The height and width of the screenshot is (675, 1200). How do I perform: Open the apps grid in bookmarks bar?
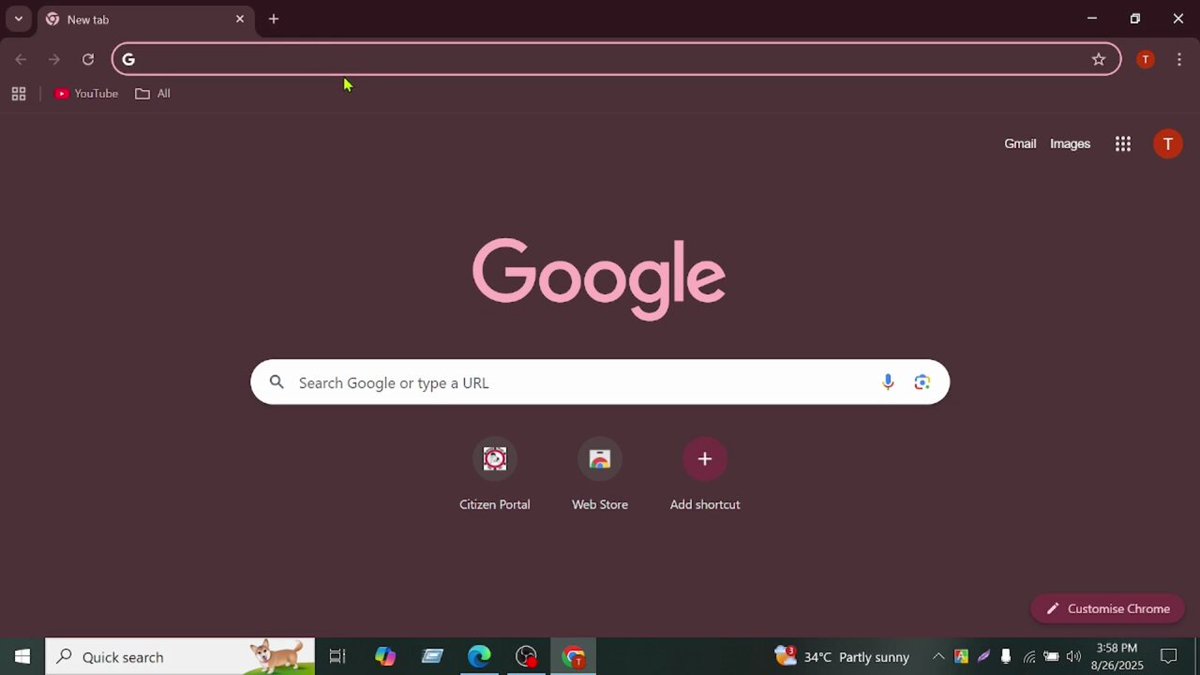18,93
